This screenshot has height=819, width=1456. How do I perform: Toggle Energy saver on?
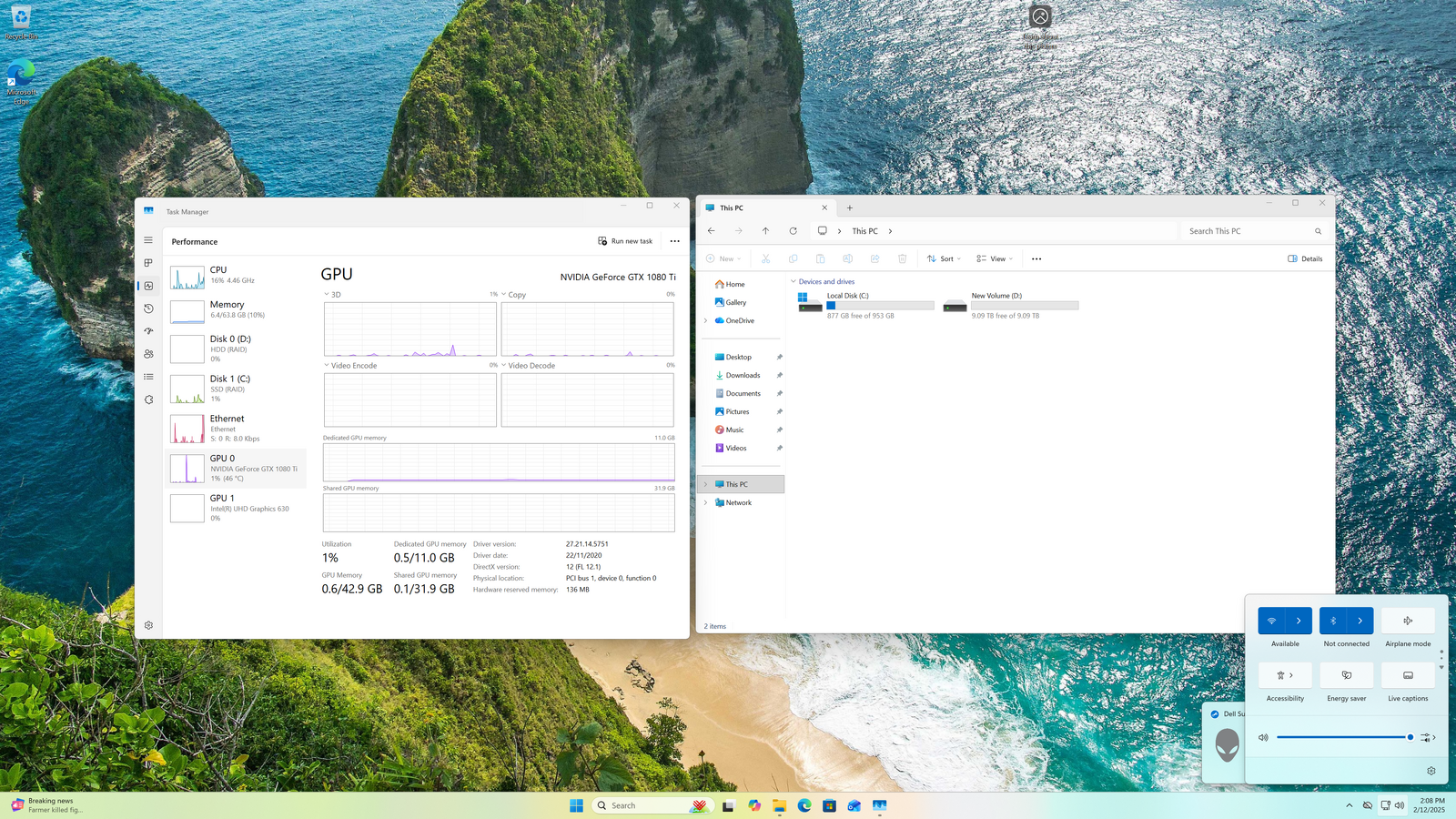(1346, 675)
